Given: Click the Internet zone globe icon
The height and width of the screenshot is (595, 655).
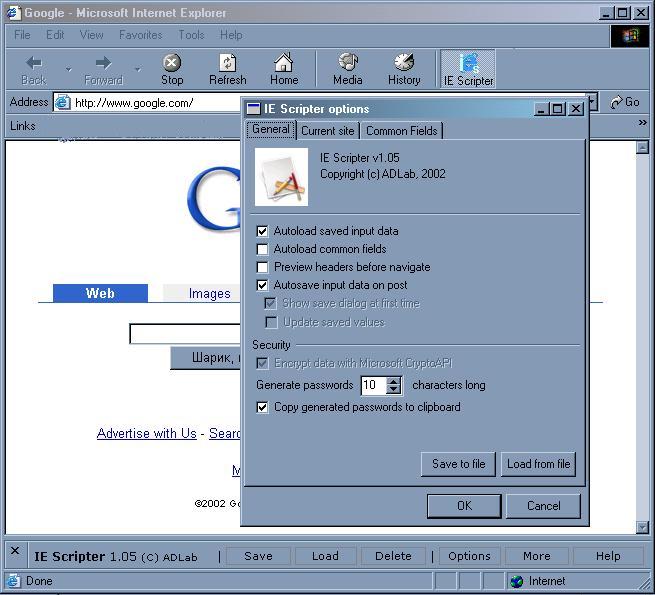Looking at the screenshot, I should coord(517,581).
